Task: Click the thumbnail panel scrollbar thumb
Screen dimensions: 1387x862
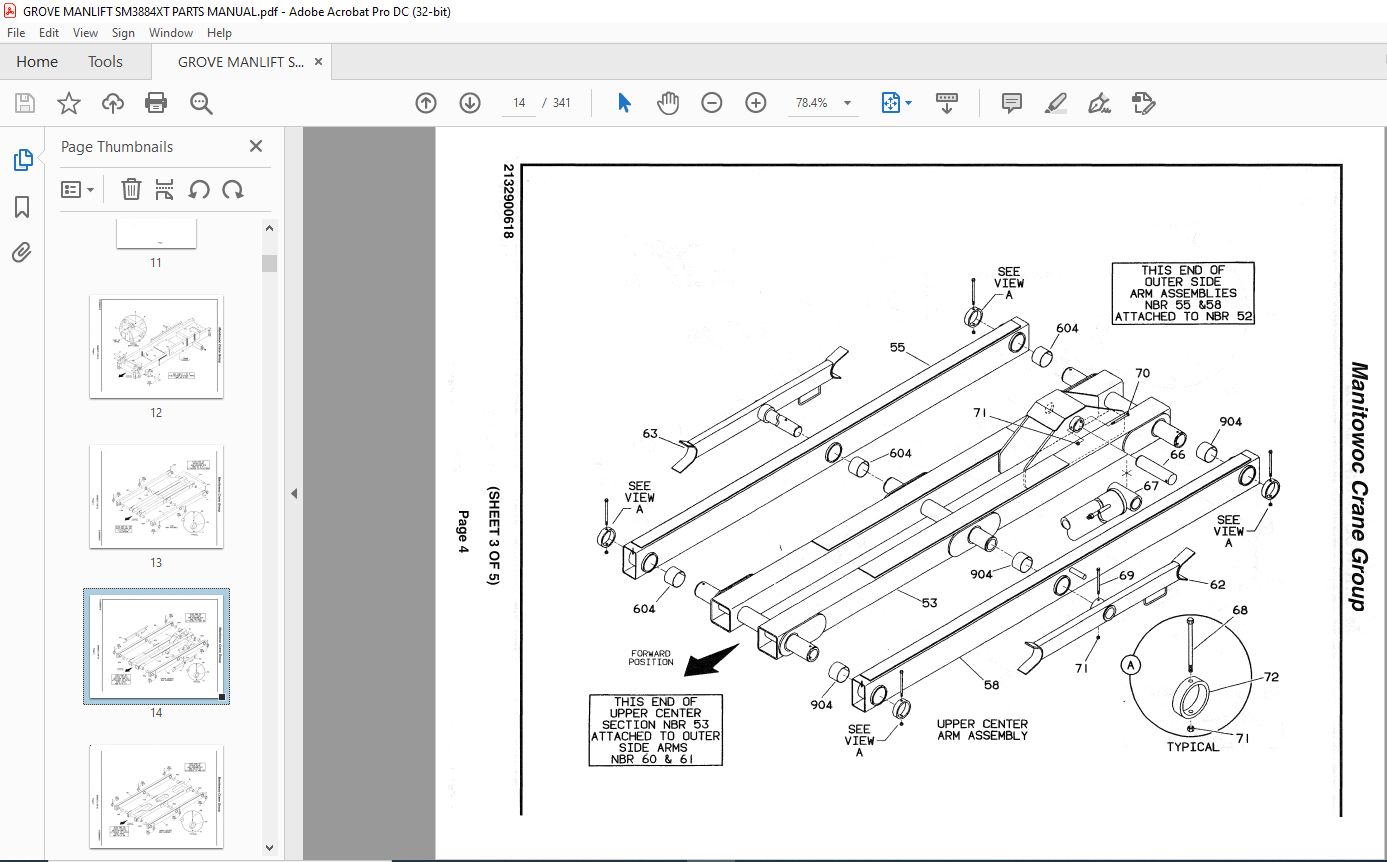Action: [x=270, y=263]
